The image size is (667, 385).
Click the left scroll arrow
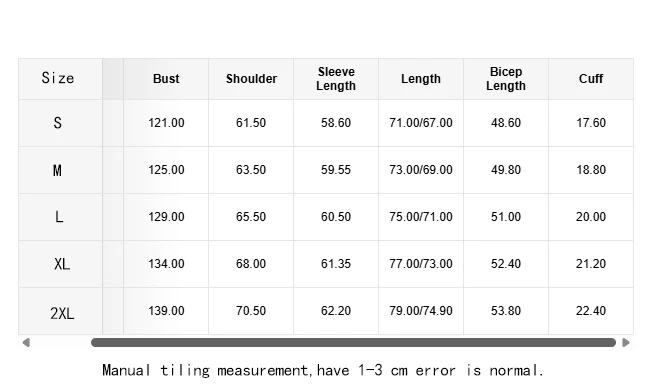click(26, 342)
